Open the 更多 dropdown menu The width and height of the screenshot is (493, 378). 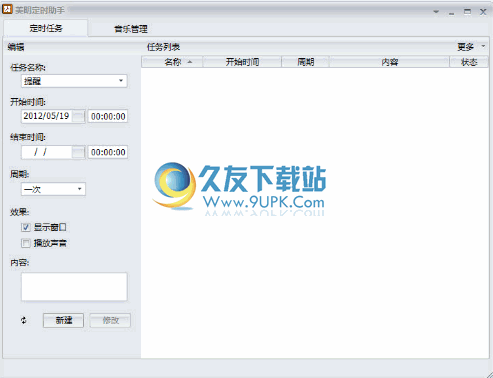click(x=471, y=47)
